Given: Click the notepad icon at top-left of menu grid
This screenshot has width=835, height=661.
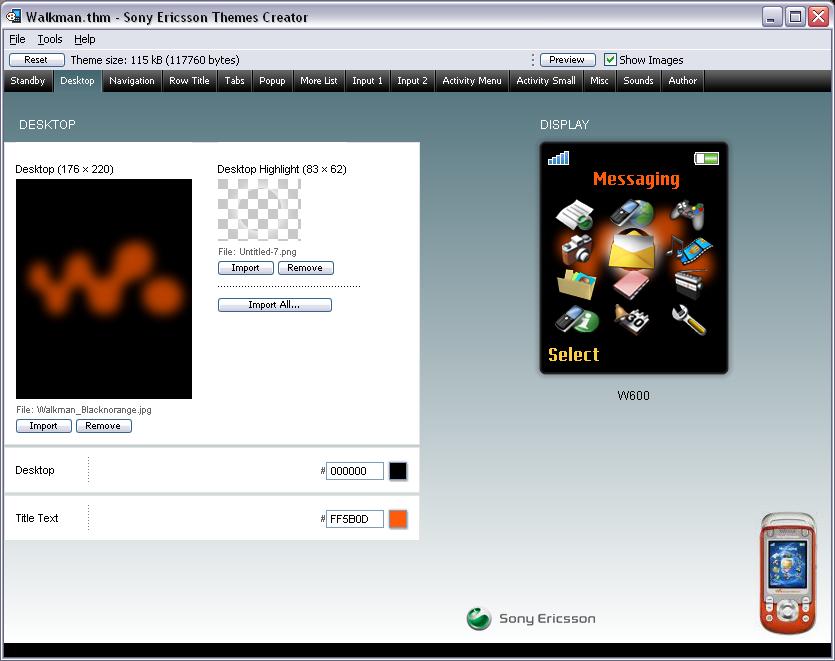Looking at the screenshot, I should [x=575, y=215].
